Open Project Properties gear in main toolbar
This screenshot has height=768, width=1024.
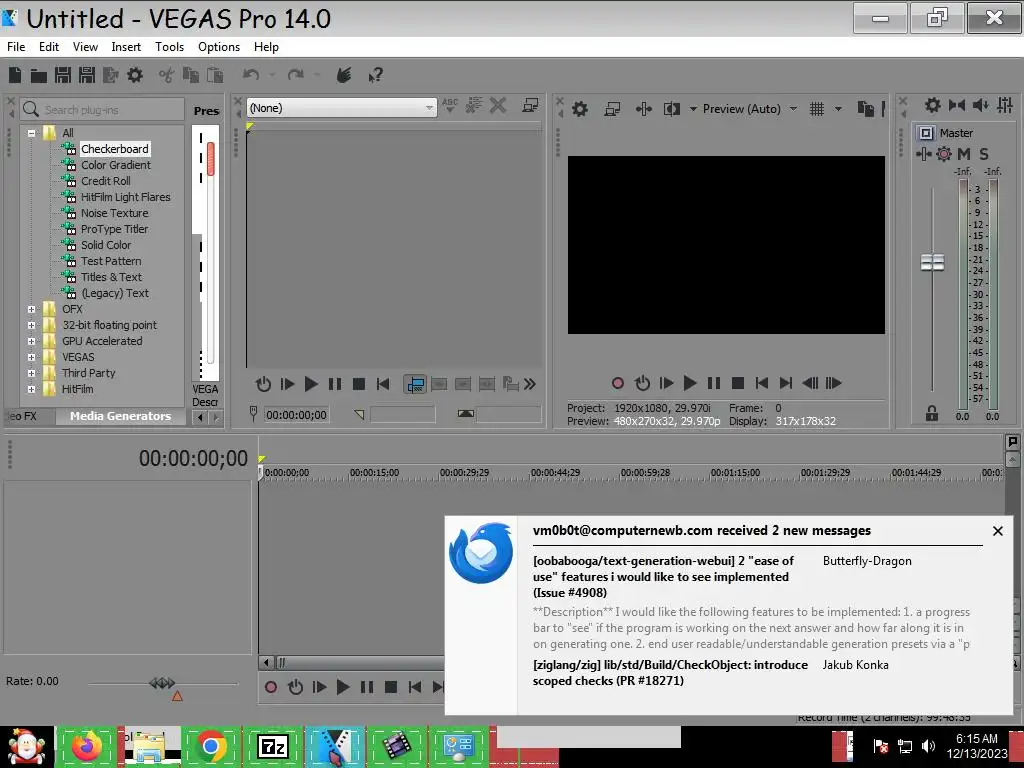(x=135, y=75)
